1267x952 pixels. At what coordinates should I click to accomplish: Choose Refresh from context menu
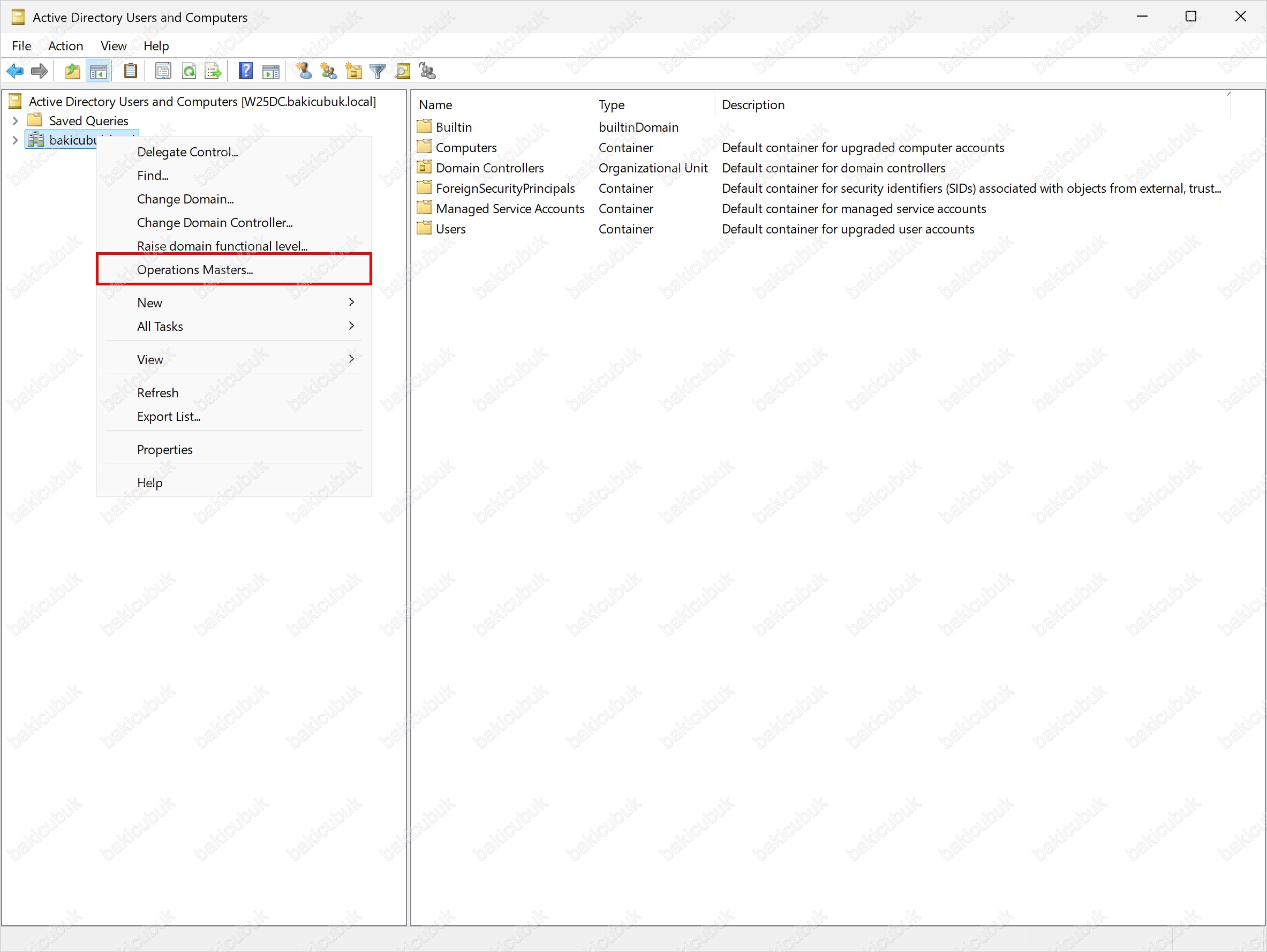pos(233,392)
